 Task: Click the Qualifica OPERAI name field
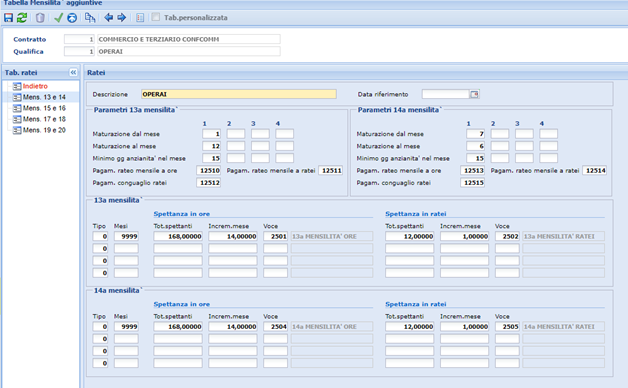click(x=189, y=51)
